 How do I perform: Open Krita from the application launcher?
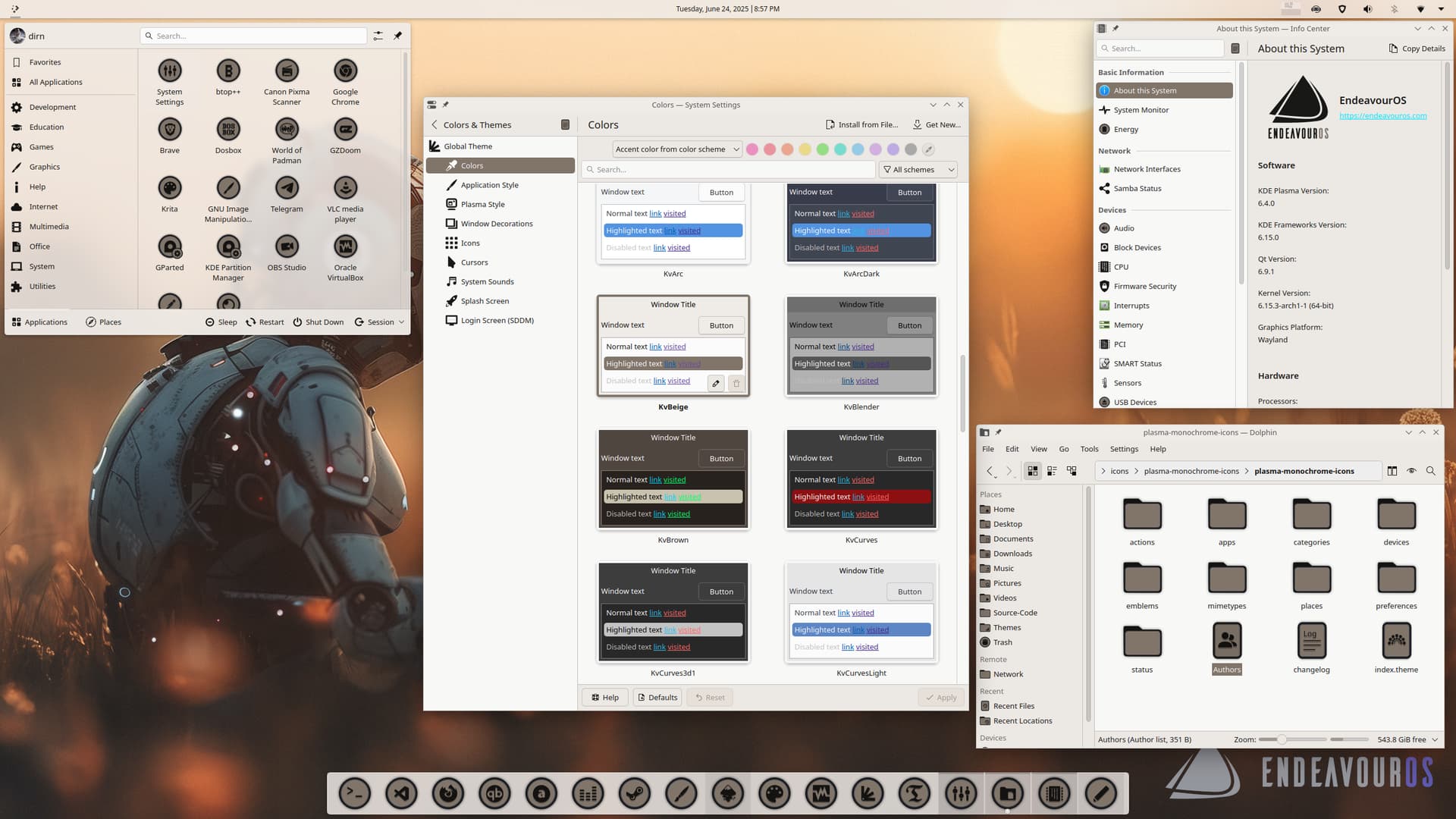[x=169, y=188]
